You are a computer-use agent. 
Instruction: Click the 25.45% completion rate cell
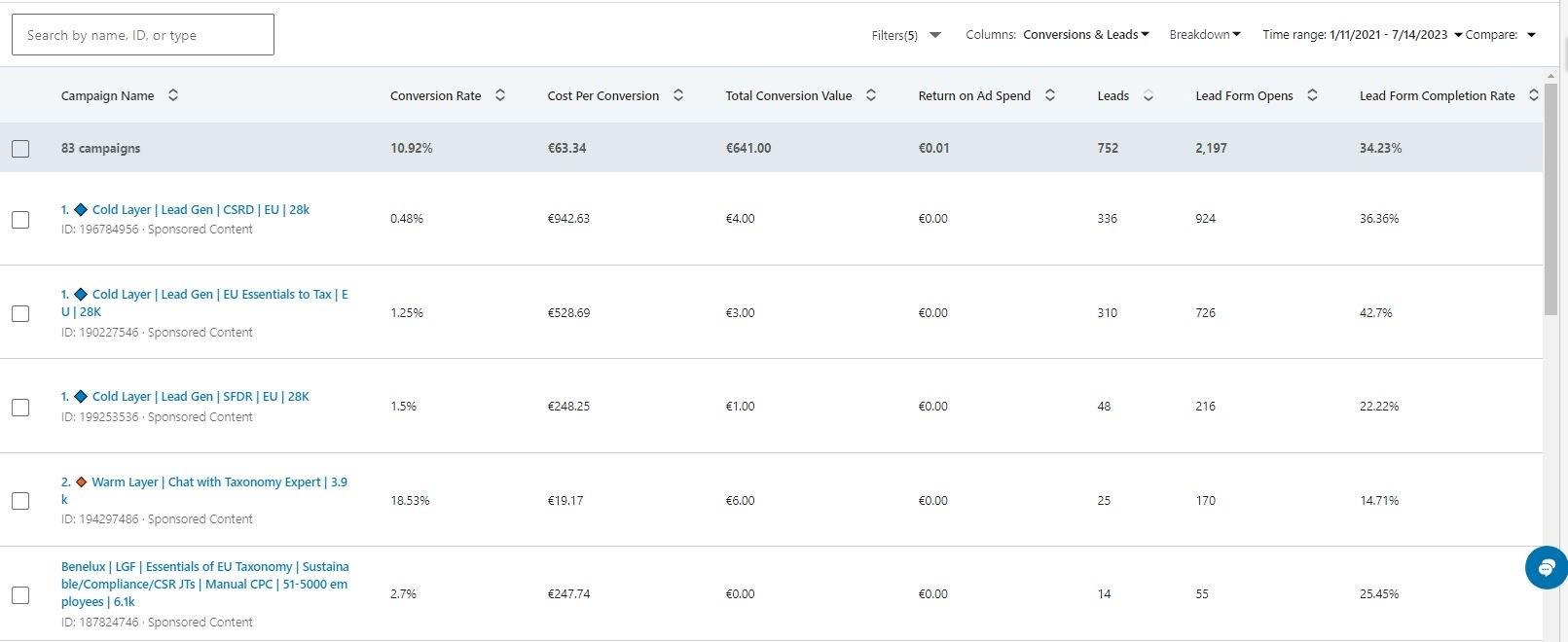(x=1379, y=594)
